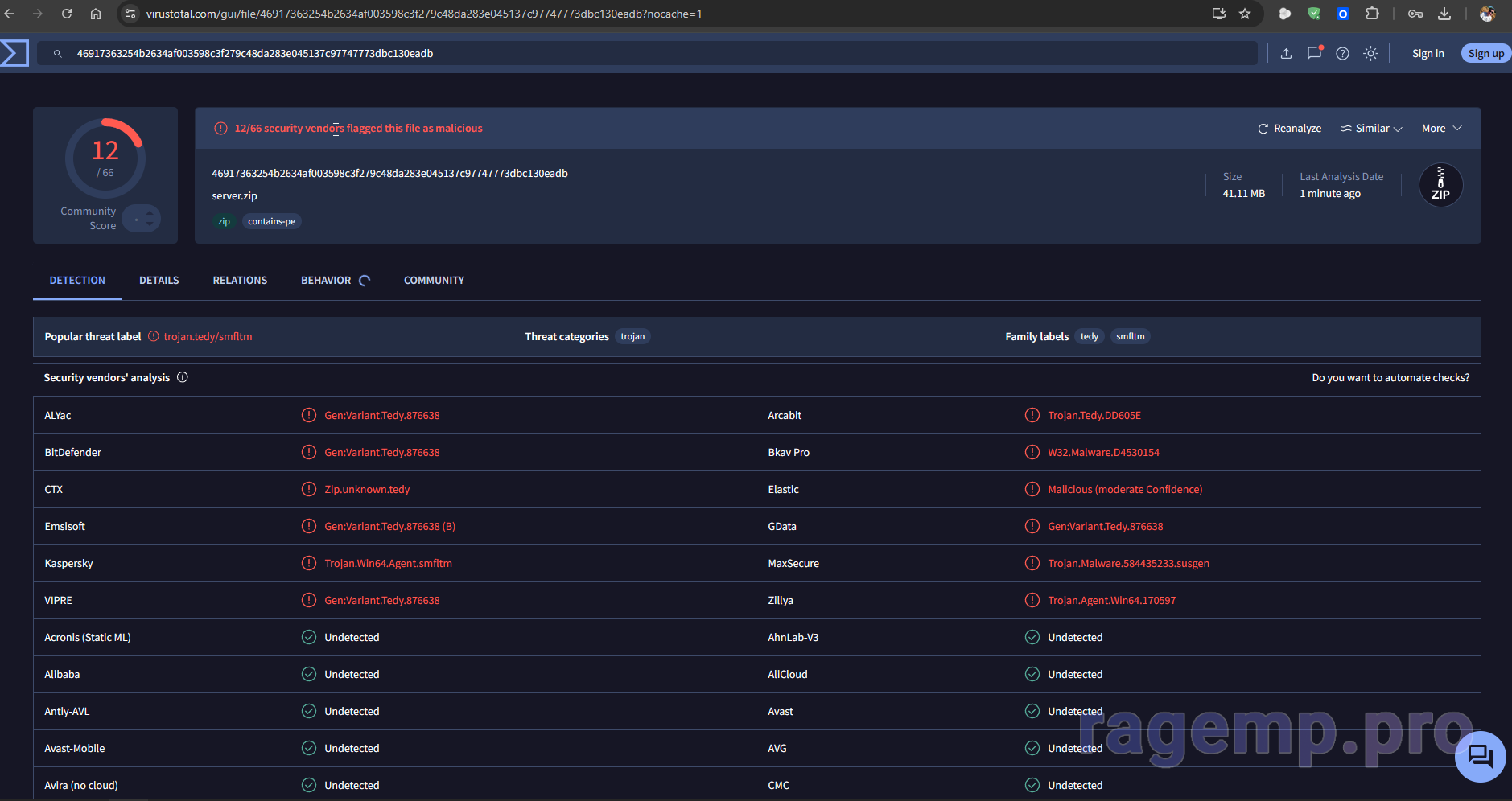Click the upload file icon in the header
Screen dimensions: 1512x801
[x=1286, y=54]
